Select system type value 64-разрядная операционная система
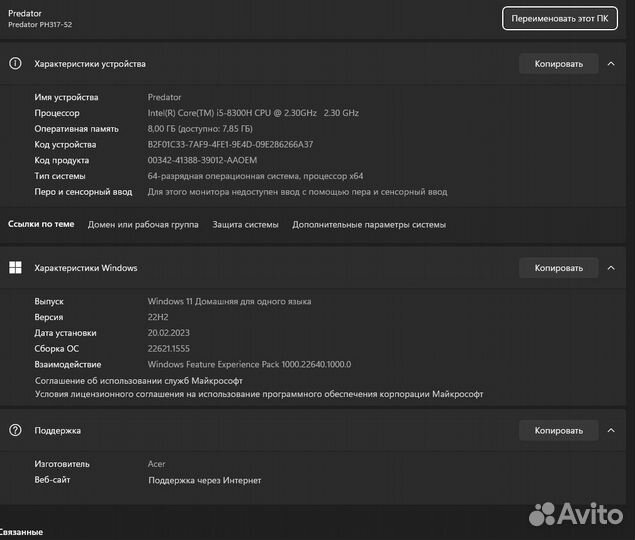635x540 pixels. (255, 176)
